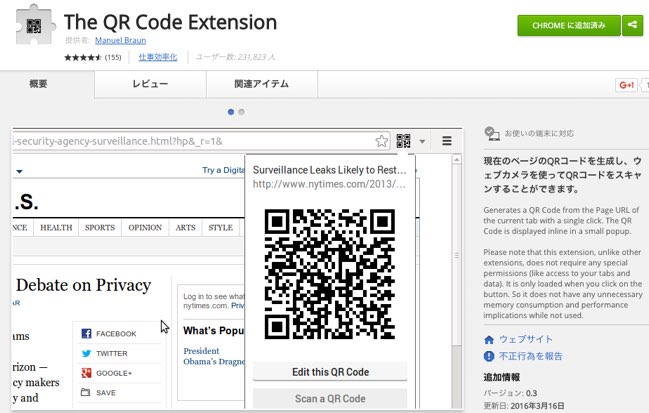Image resolution: width=649 pixels, height=413 pixels.
Task: Open the 仕事効率化 category link
Action: 158,57
